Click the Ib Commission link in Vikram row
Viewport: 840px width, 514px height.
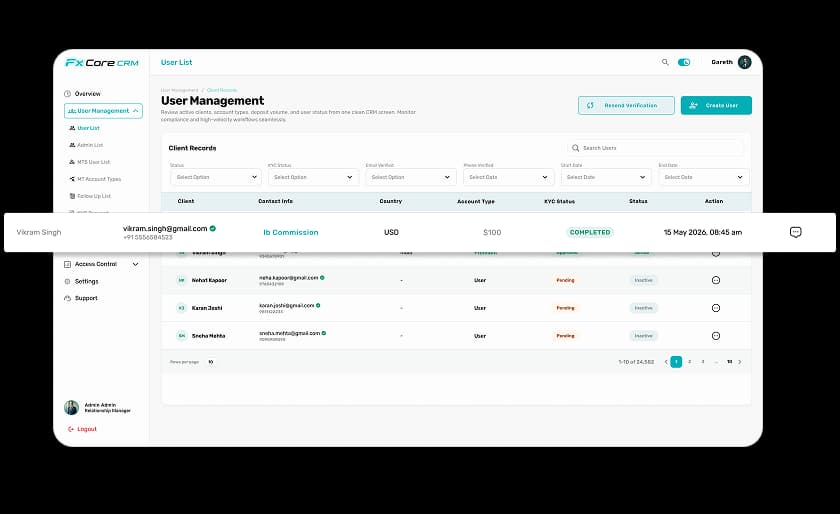291,232
